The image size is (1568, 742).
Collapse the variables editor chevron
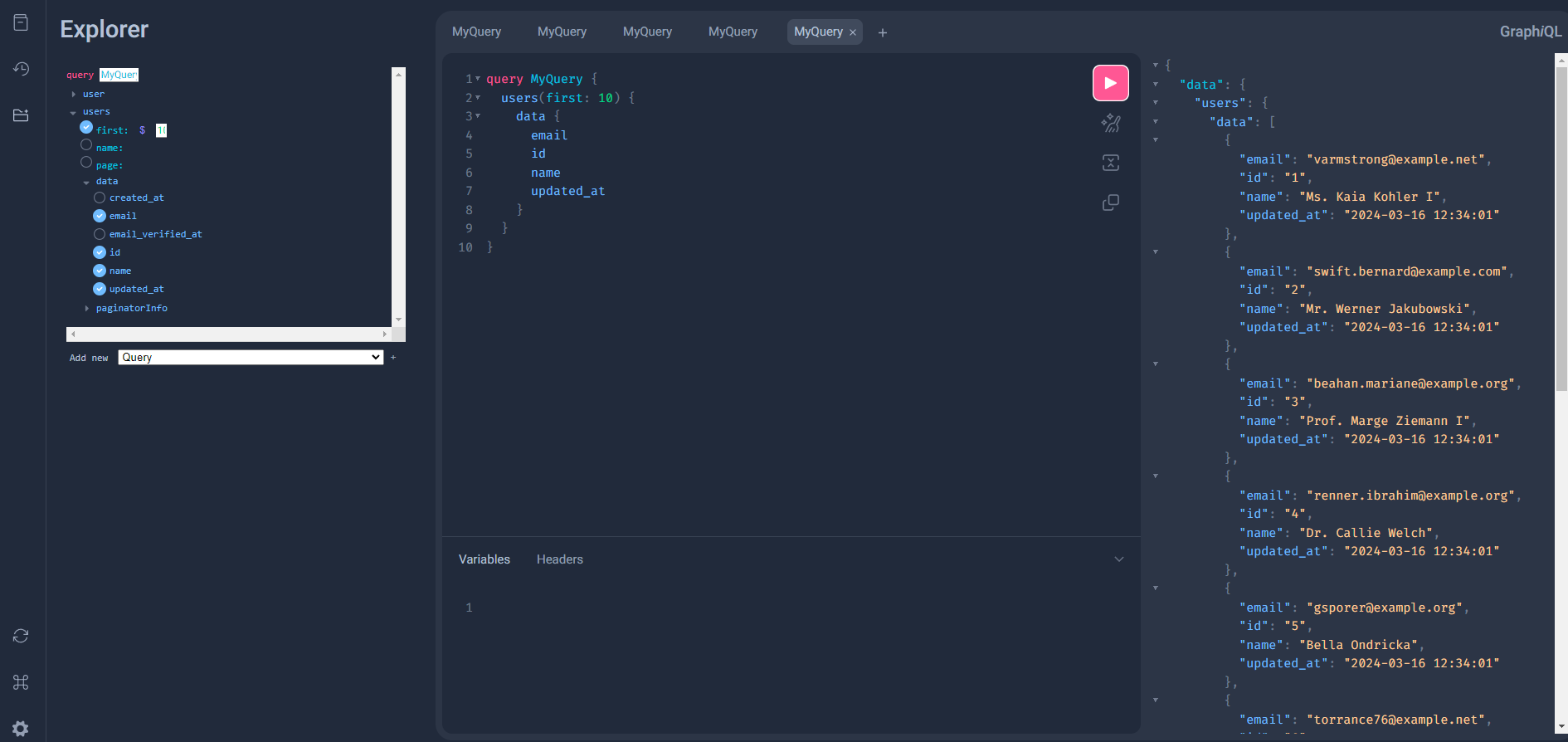1119,559
